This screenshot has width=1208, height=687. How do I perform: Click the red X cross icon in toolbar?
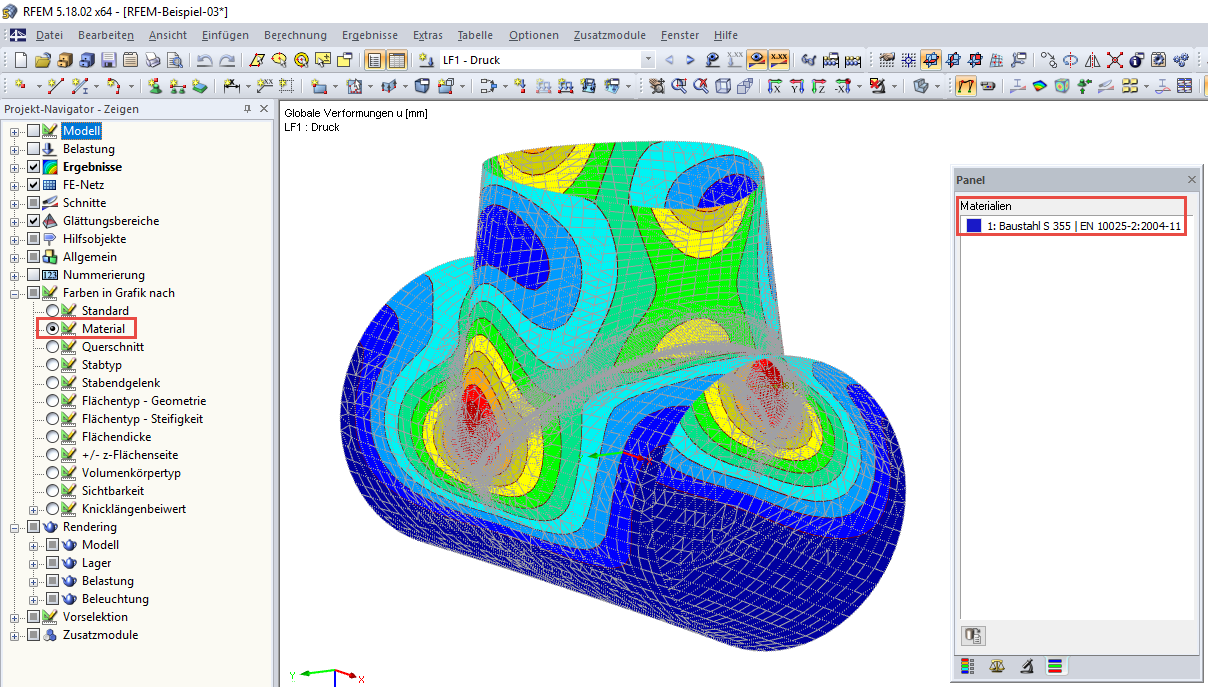pos(1114,60)
